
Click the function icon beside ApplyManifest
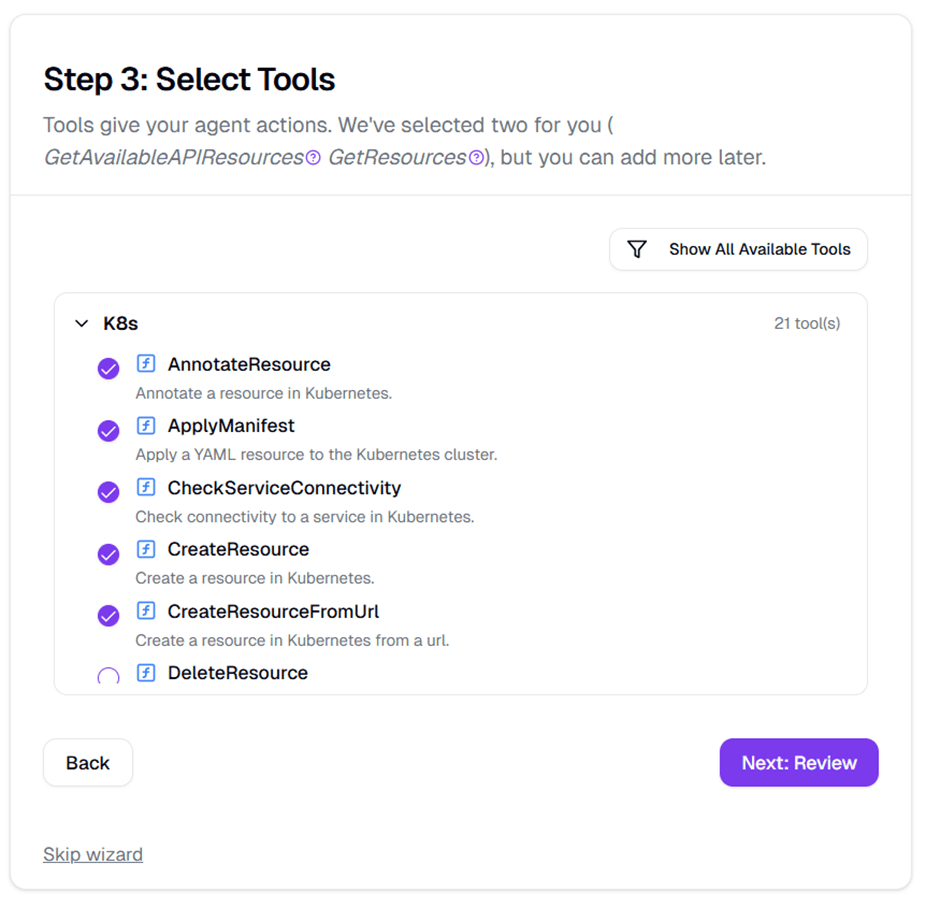click(146, 426)
